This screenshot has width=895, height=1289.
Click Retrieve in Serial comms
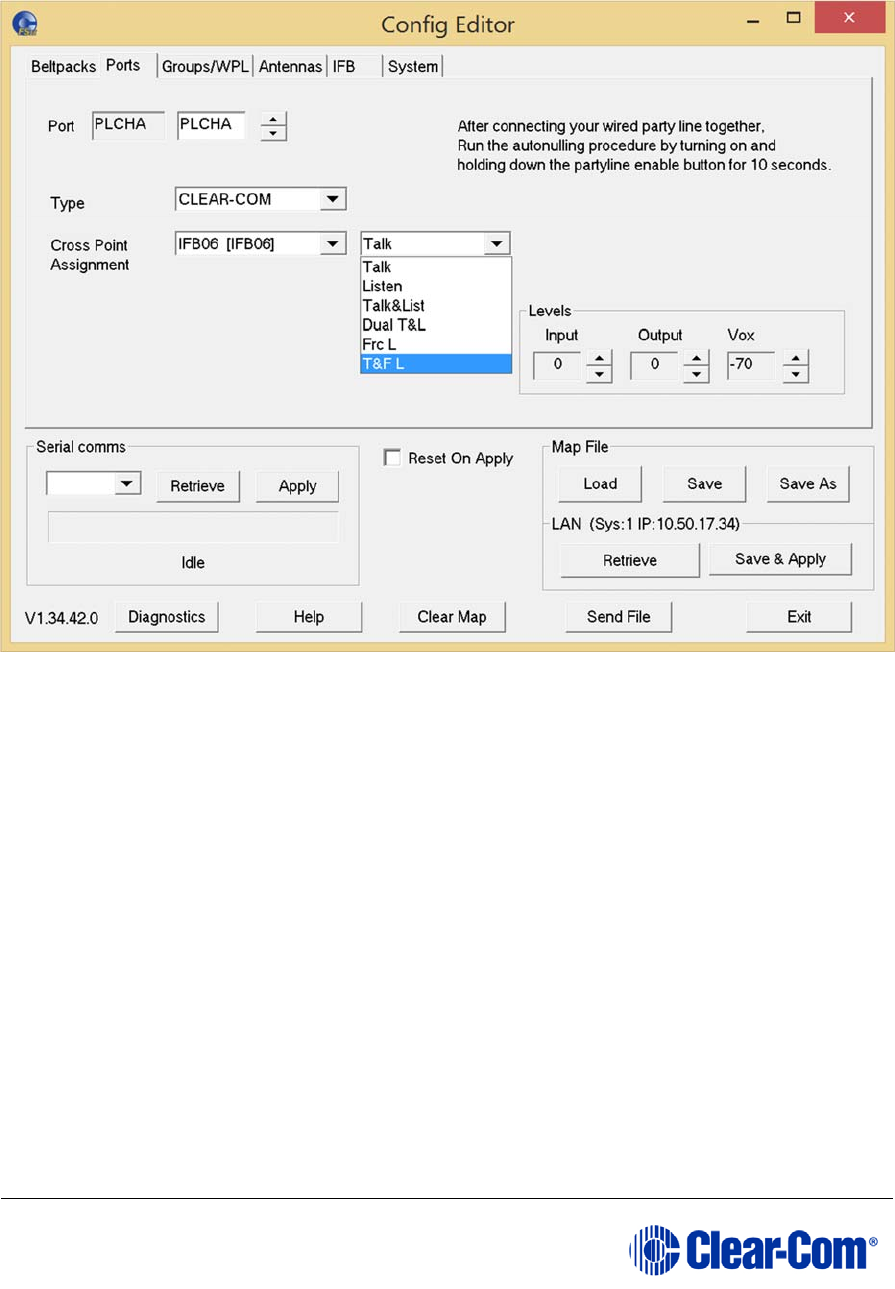(x=198, y=486)
